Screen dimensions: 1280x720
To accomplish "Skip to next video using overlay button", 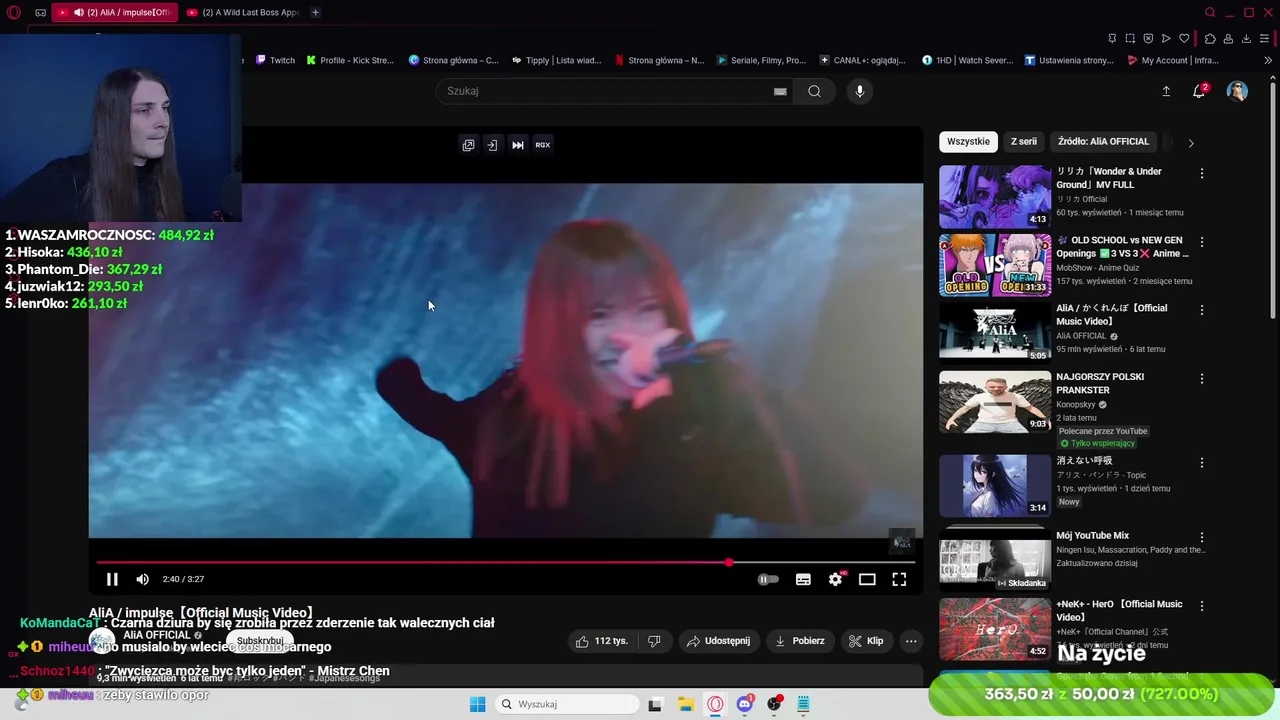I will click(518, 145).
